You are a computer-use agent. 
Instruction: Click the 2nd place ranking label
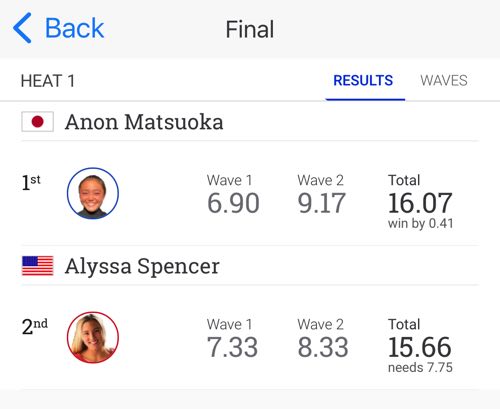pyautogui.click(x=35, y=326)
